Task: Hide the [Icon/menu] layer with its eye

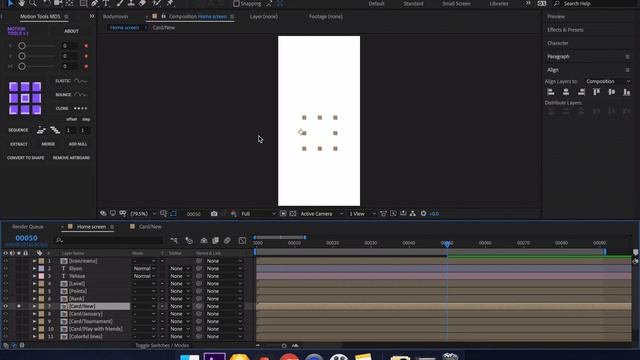Action: point(5,261)
